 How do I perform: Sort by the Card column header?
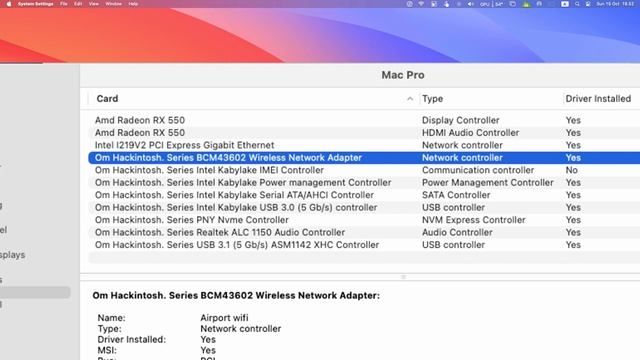point(107,99)
